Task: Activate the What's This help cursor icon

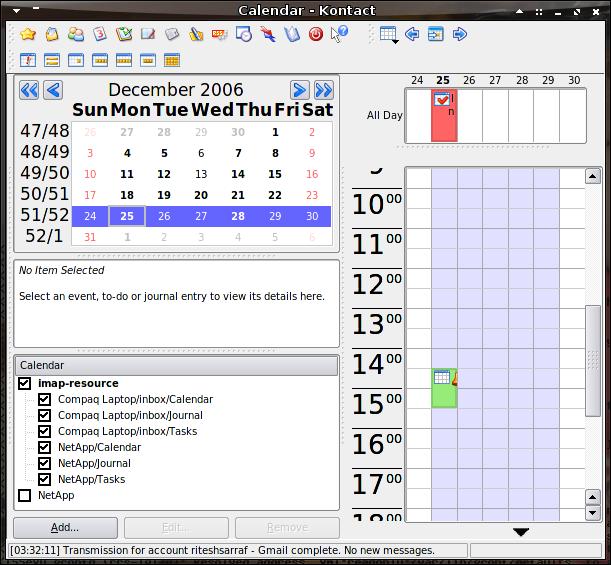Action: (x=339, y=34)
